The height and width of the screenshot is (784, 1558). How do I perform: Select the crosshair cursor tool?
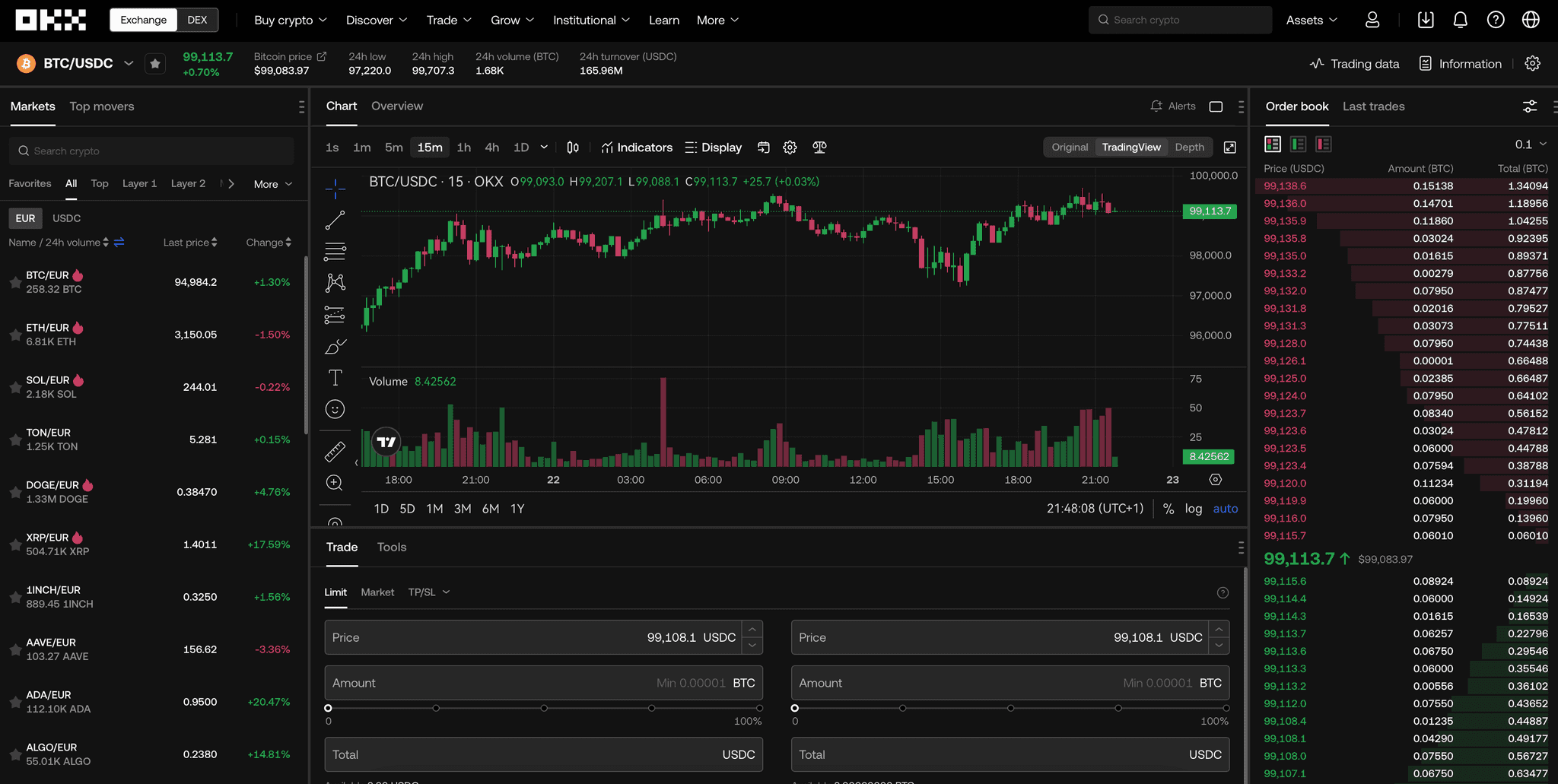click(x=335, y=189)
